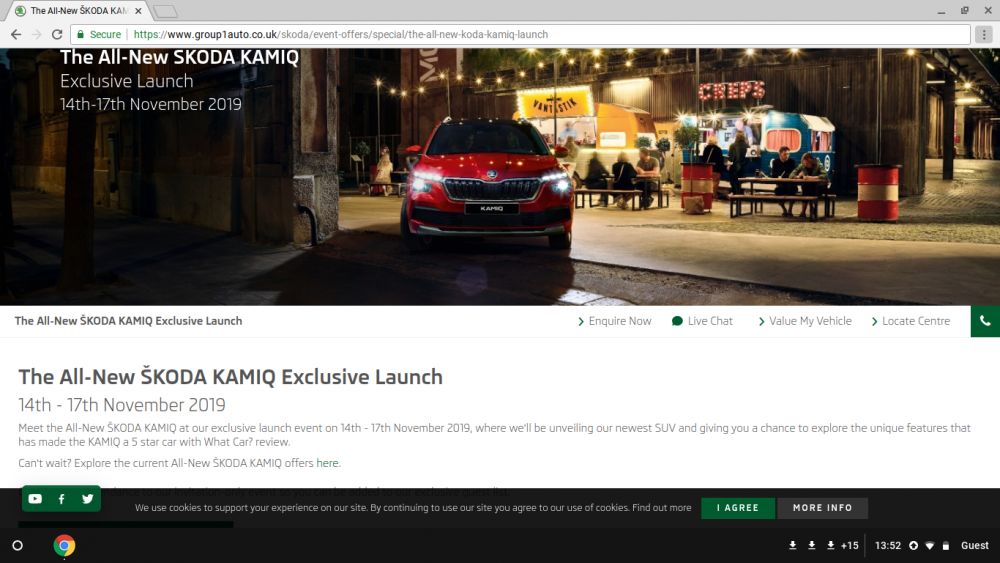Open a new tab next to the ŠKODA tab
The height and width of the screenshot is (563, 1000).
165,11
